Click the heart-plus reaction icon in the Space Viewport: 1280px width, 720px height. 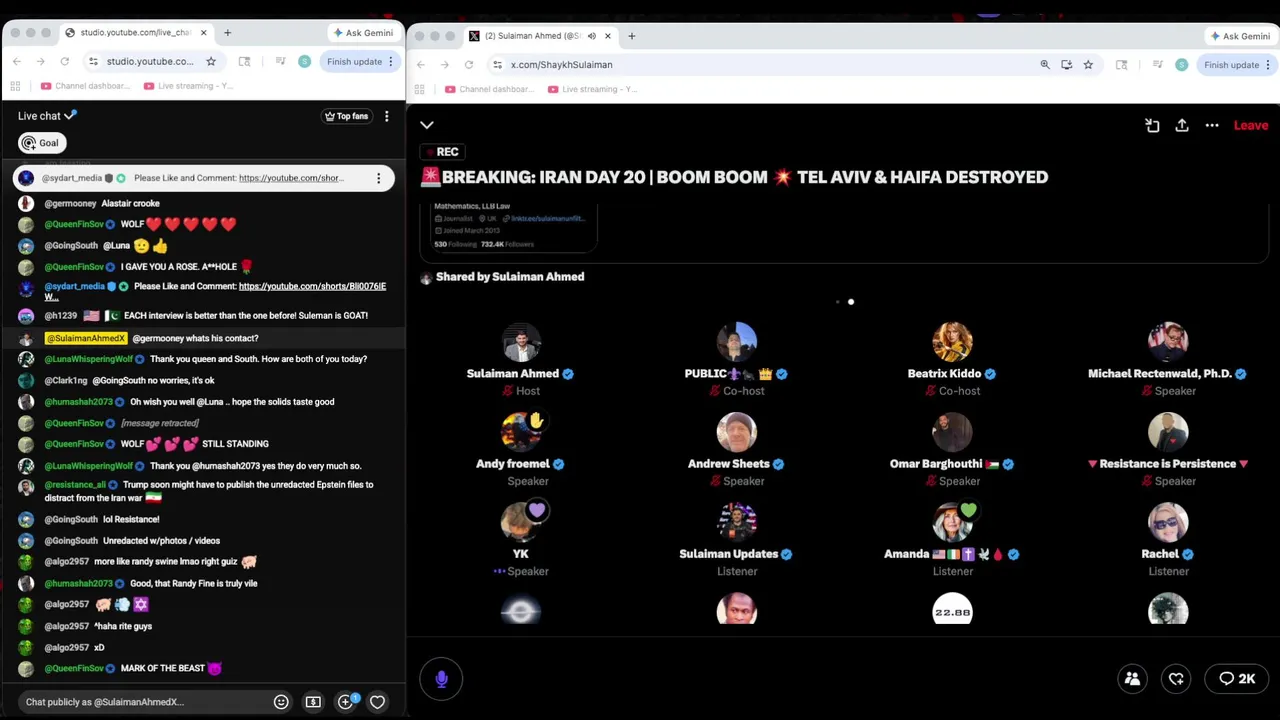1176,679
